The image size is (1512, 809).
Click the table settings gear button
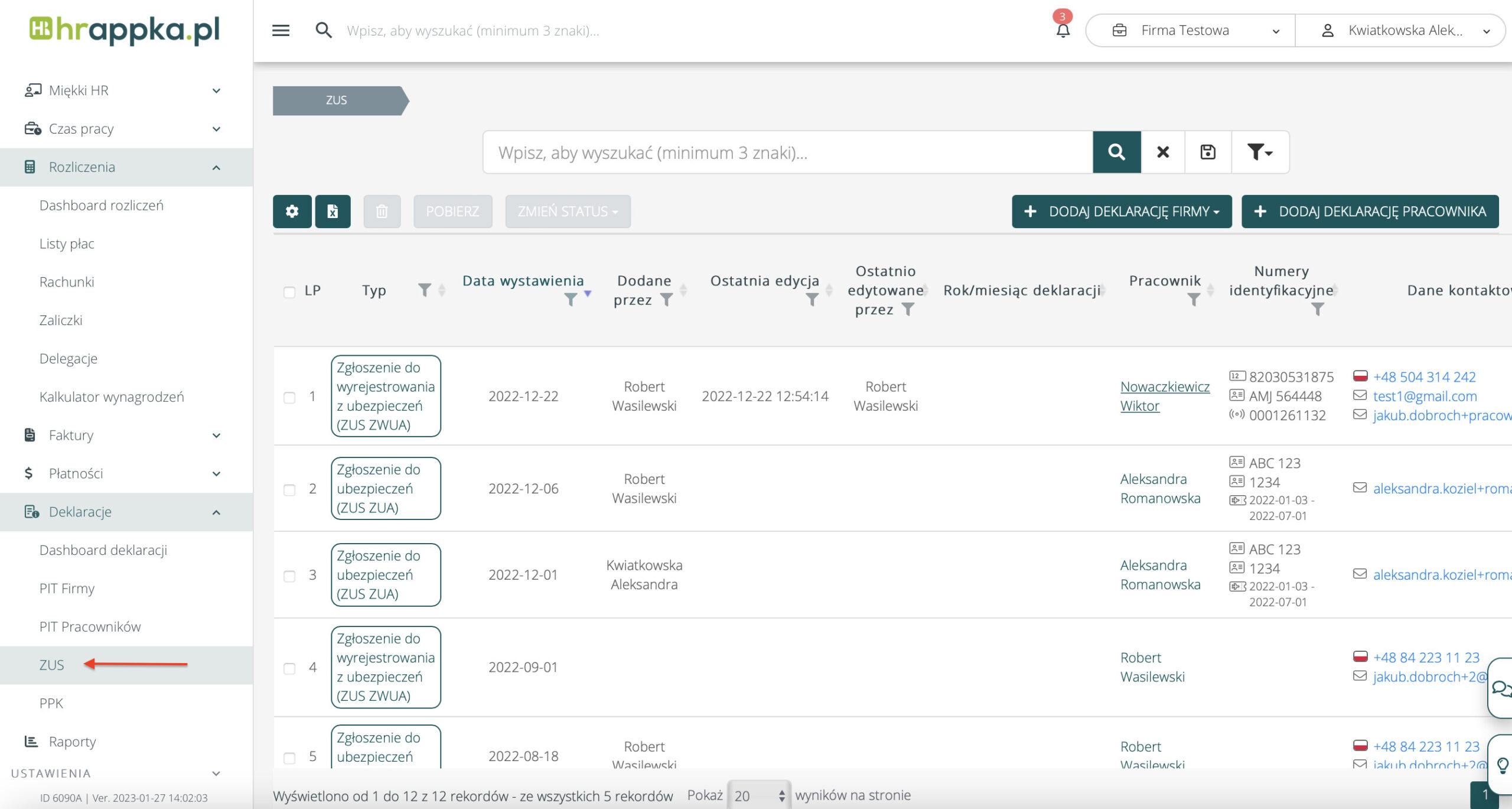[x=292, y=212]
